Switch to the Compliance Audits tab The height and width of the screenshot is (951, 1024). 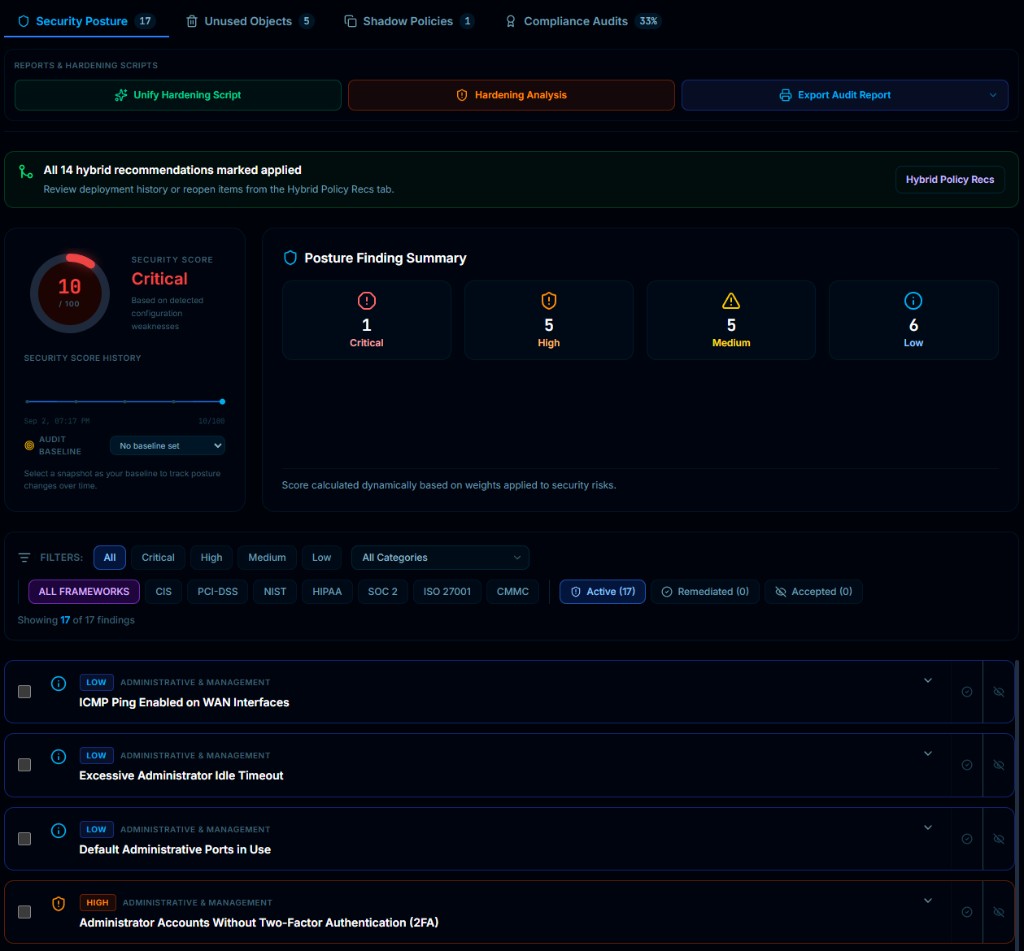click(583, 21)
